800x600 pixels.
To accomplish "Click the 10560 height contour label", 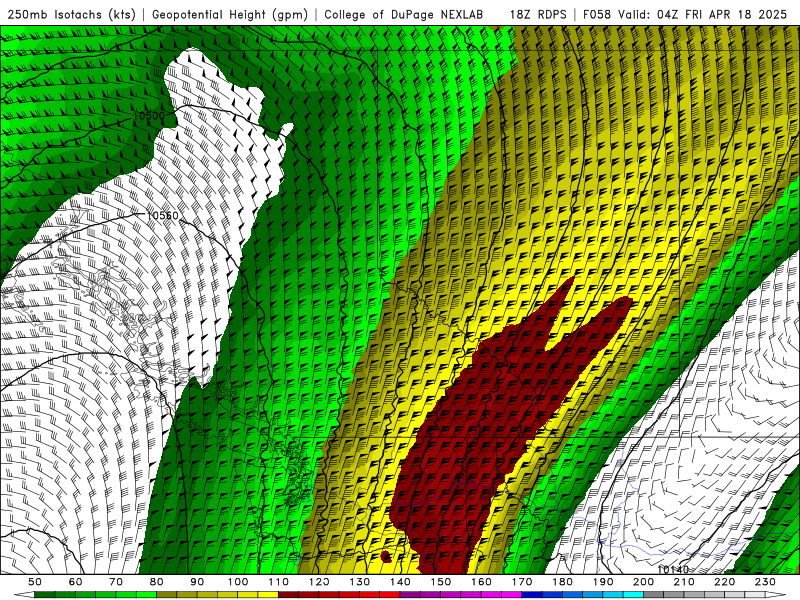I will pyautogui.click(x=162, y=215).
